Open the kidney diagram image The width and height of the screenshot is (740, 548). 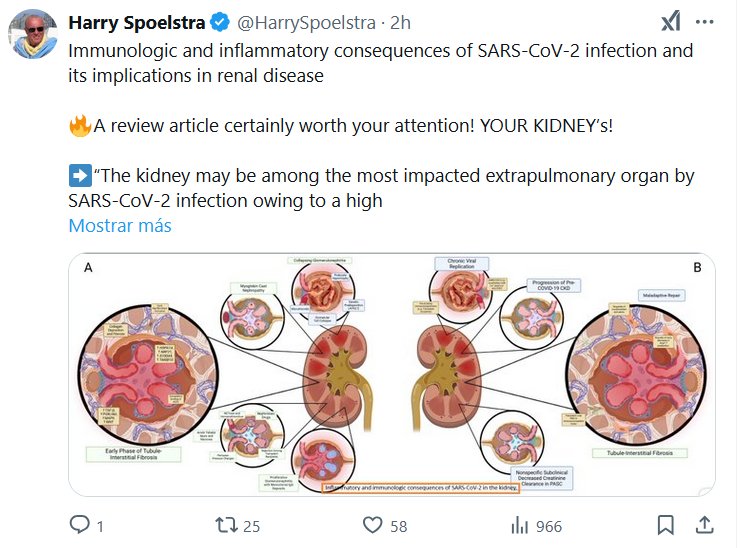(x=392, y=375)
